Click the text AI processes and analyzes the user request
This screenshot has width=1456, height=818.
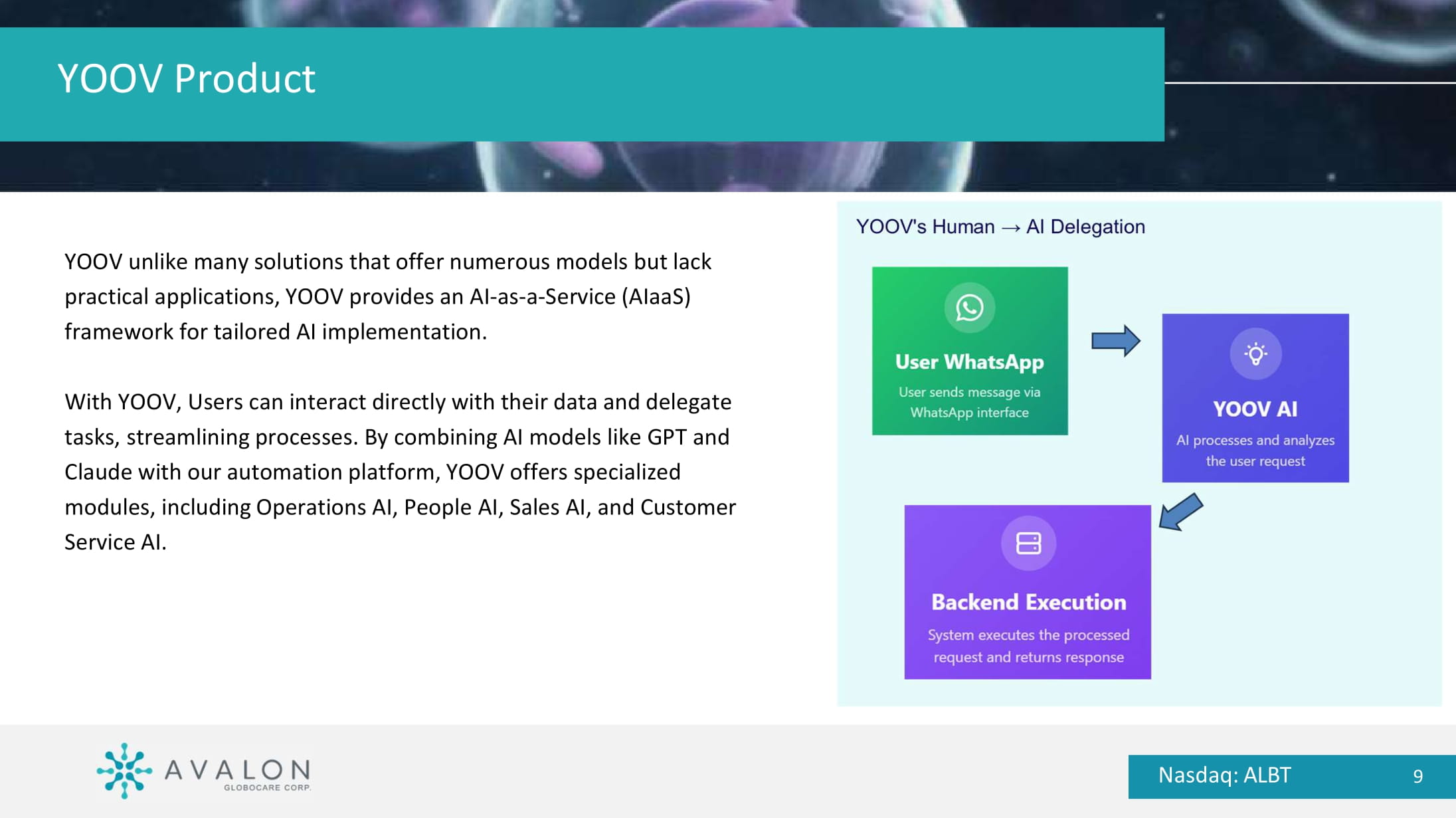1255,451
